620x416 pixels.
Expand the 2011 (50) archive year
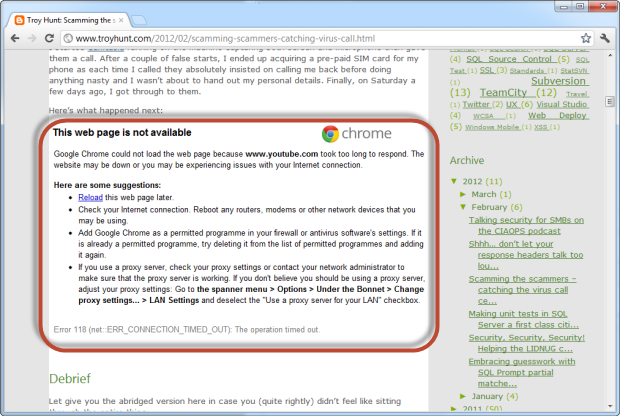454,408
